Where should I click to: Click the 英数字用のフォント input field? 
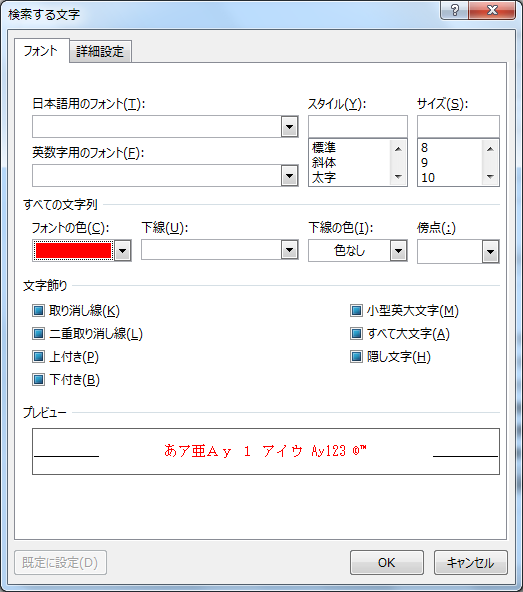pyautogui.click(x=157, y=176)
